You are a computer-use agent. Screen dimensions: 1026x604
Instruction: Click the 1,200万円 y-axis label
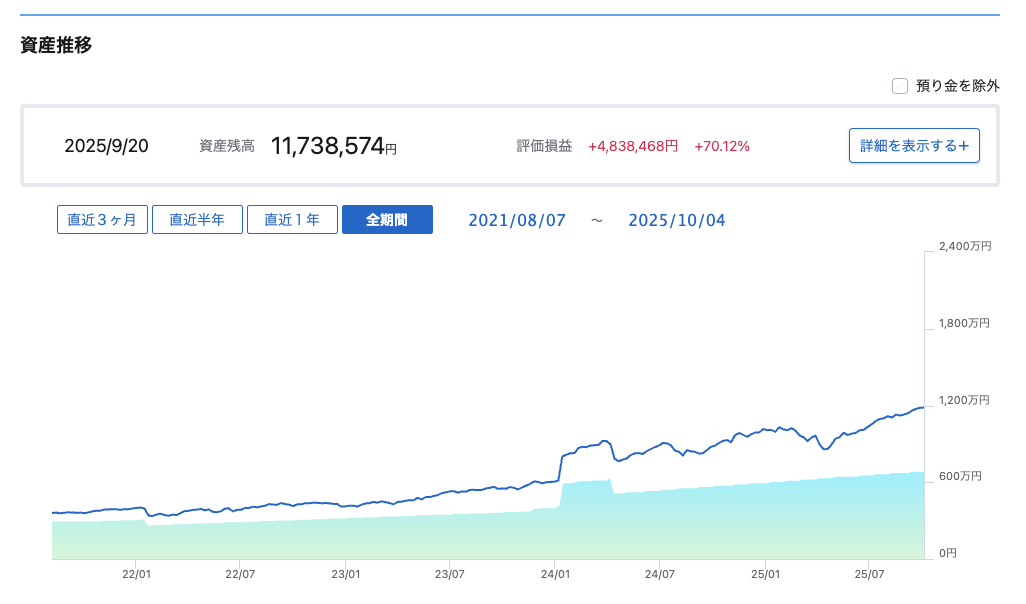964,400
